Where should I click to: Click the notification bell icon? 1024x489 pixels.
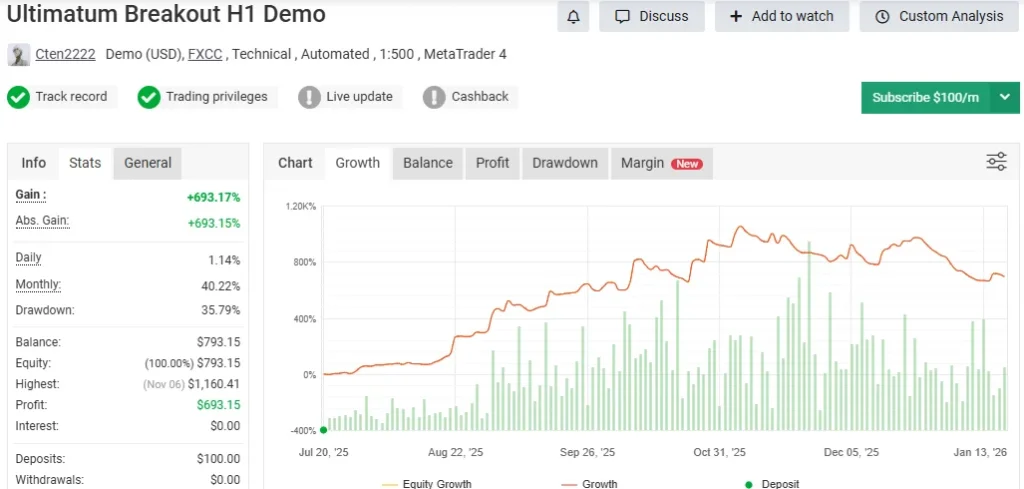coord(573,16)
